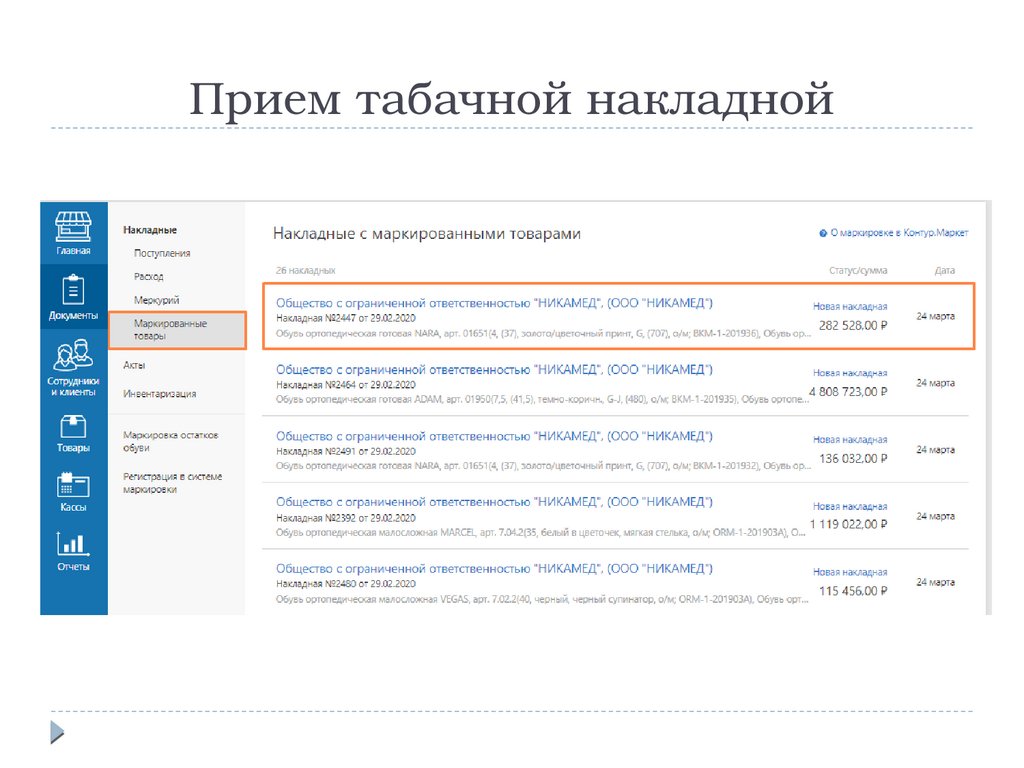
Task: Click the 24 марта date for invoice №2392
Action: [935, 517]
